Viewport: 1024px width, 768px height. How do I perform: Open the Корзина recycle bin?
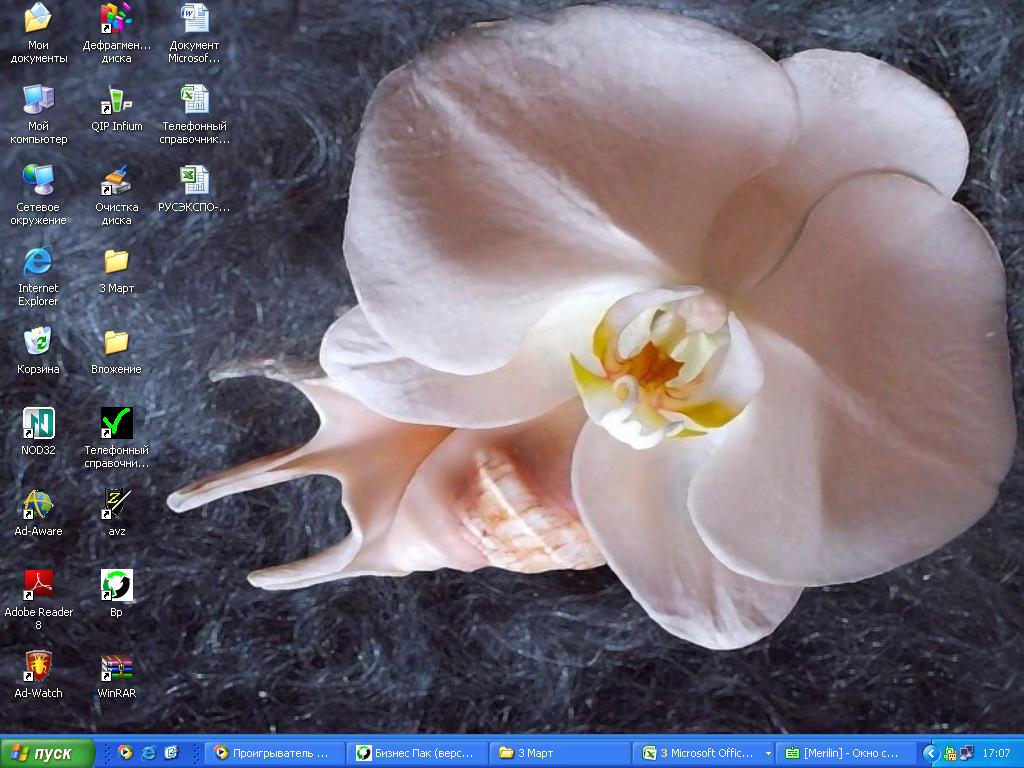[38, 342]
